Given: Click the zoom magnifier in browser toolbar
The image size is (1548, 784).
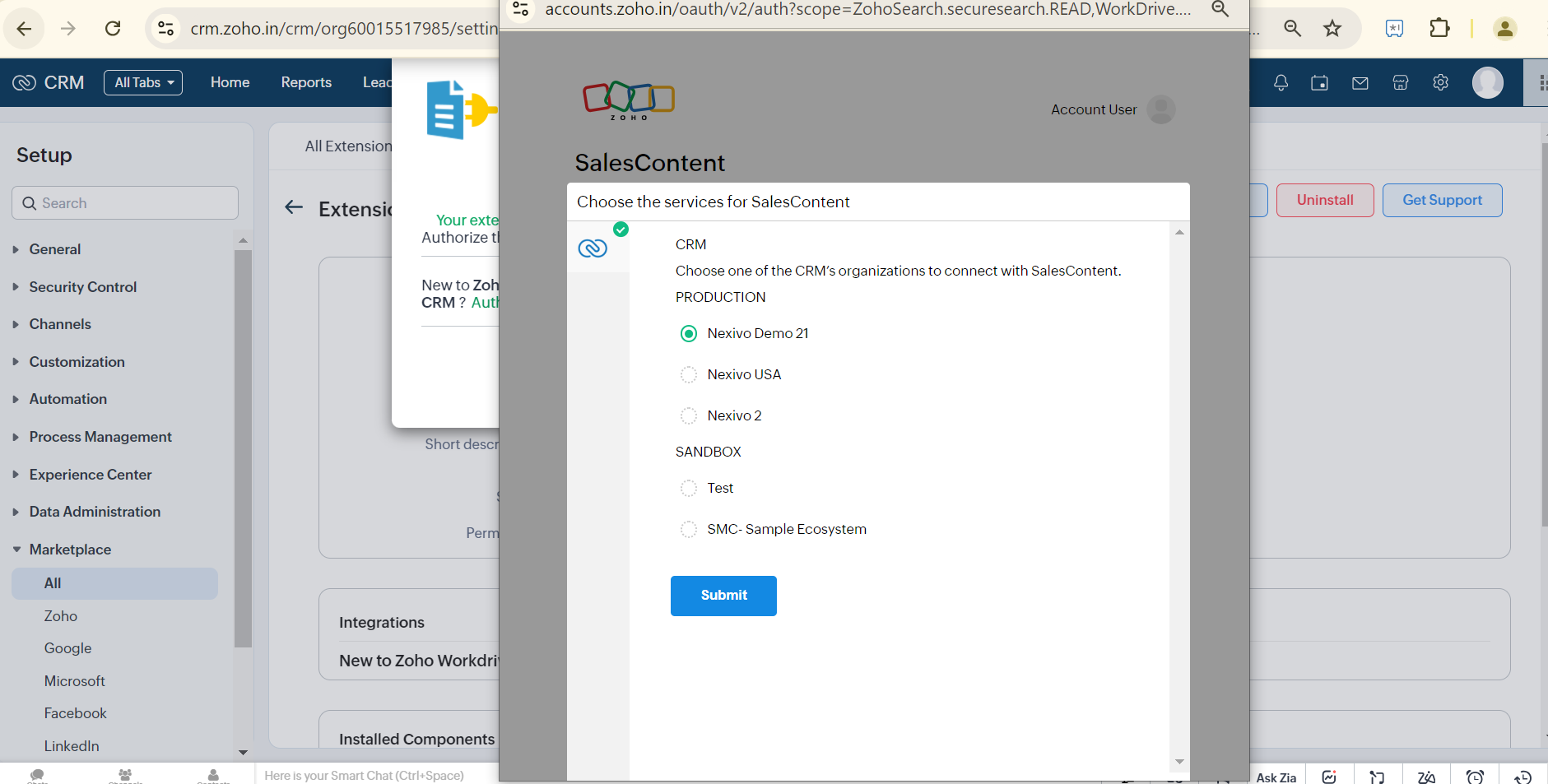Looking at the screenshot, I should pyautogui.click(x=1292, y=29).
